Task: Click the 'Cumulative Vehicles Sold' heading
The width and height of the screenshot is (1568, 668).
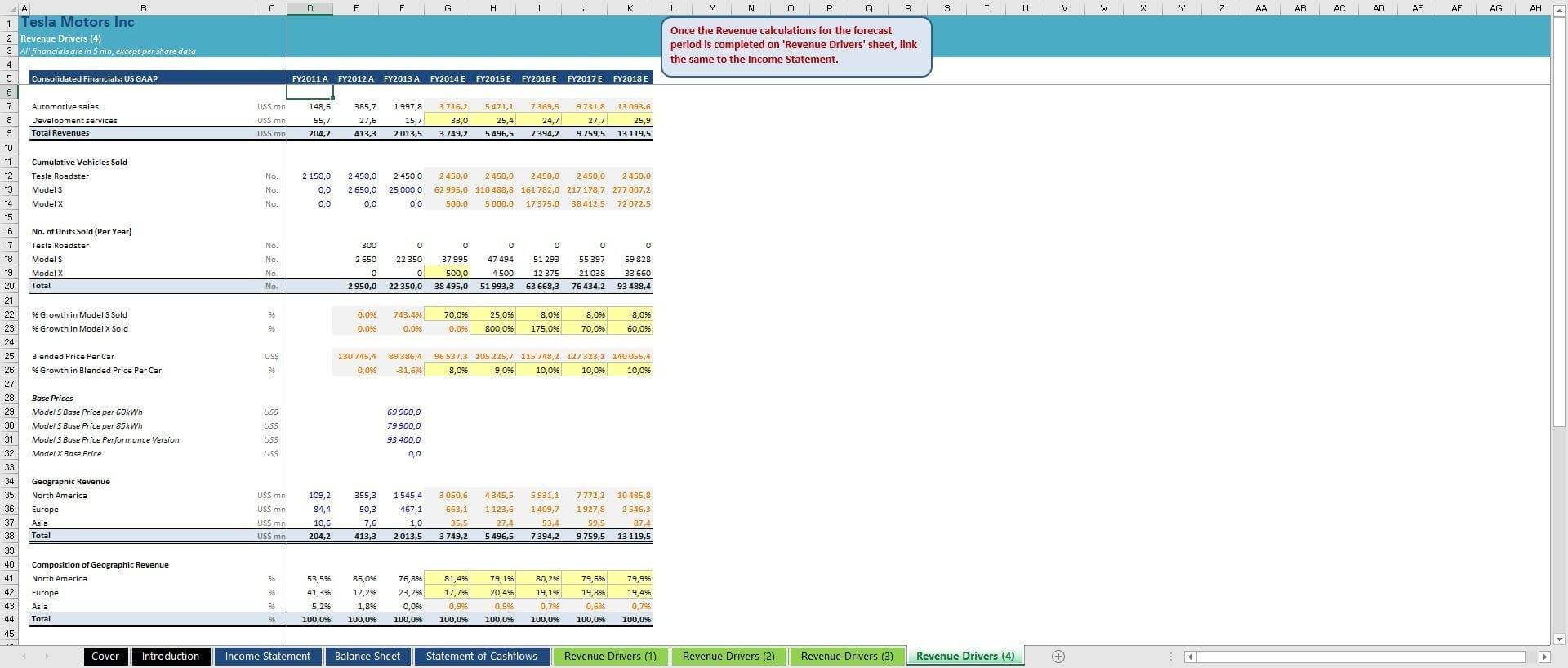Action: pos(79,162)
